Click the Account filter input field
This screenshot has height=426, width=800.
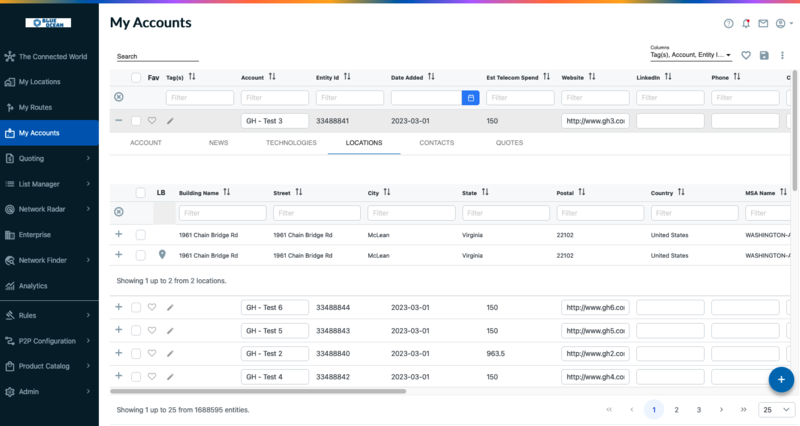pos(274,98)
